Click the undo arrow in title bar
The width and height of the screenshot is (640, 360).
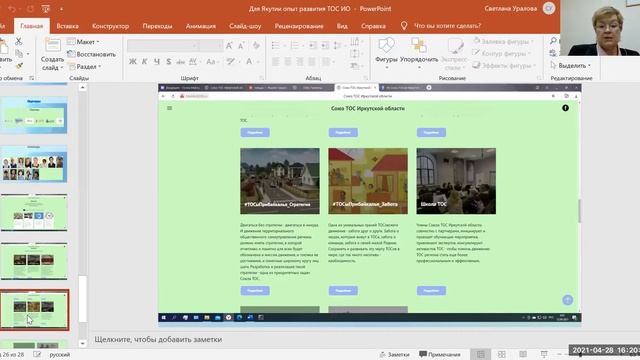[12, 9]
